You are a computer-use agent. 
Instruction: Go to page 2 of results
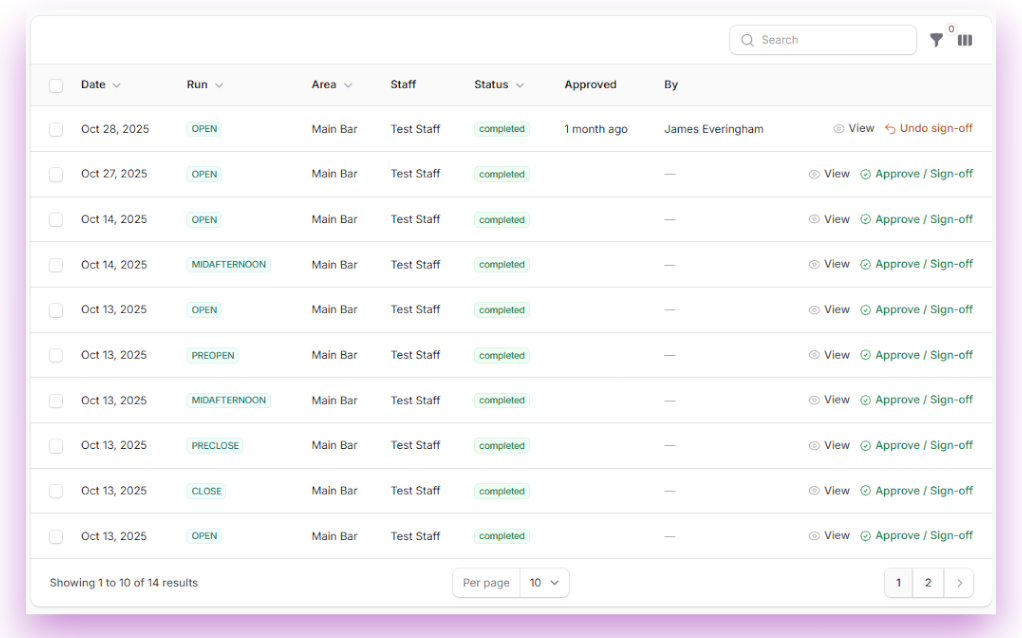click(928, 582)
